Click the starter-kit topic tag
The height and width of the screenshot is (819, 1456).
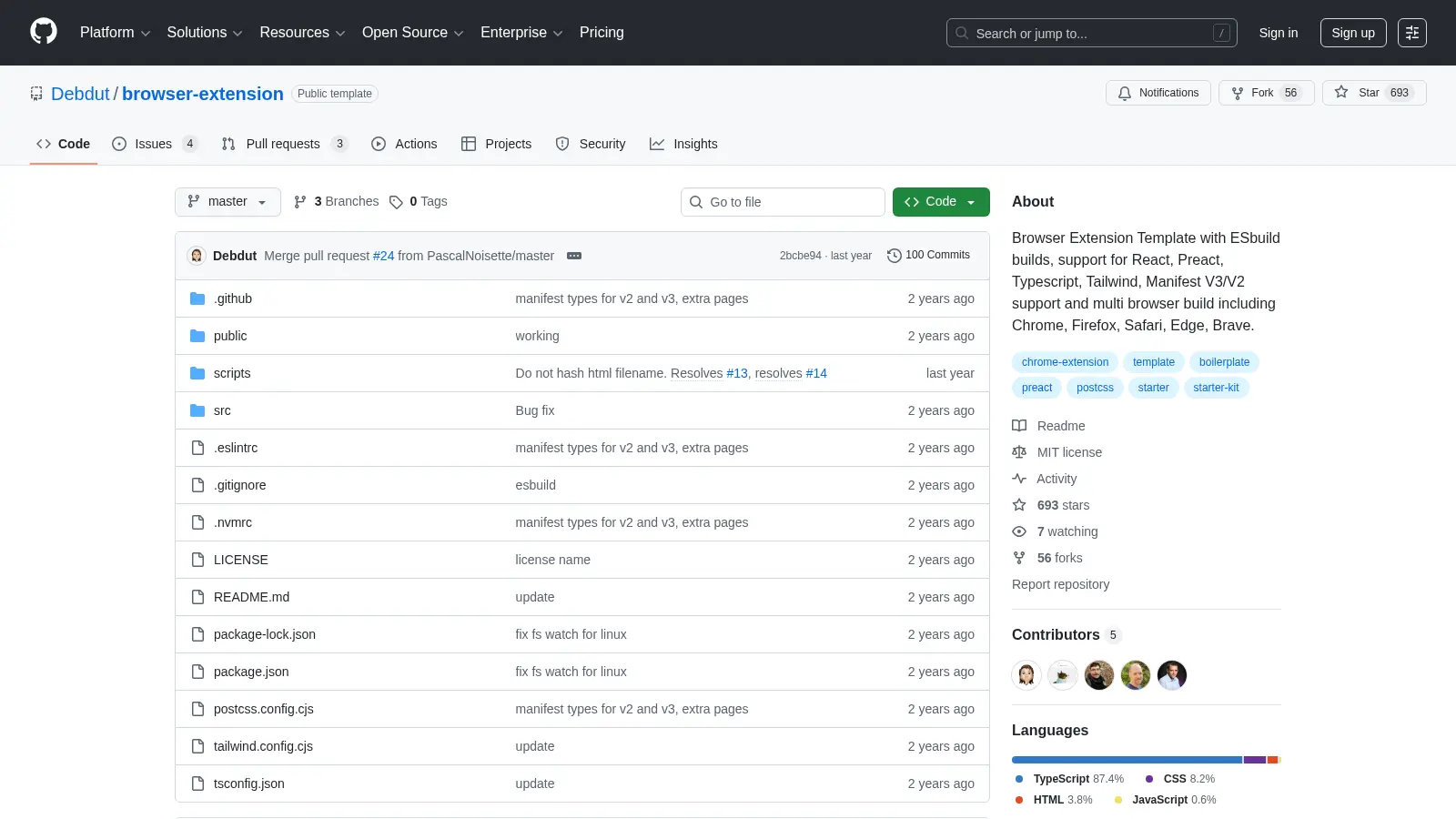tap(1216, 388)
